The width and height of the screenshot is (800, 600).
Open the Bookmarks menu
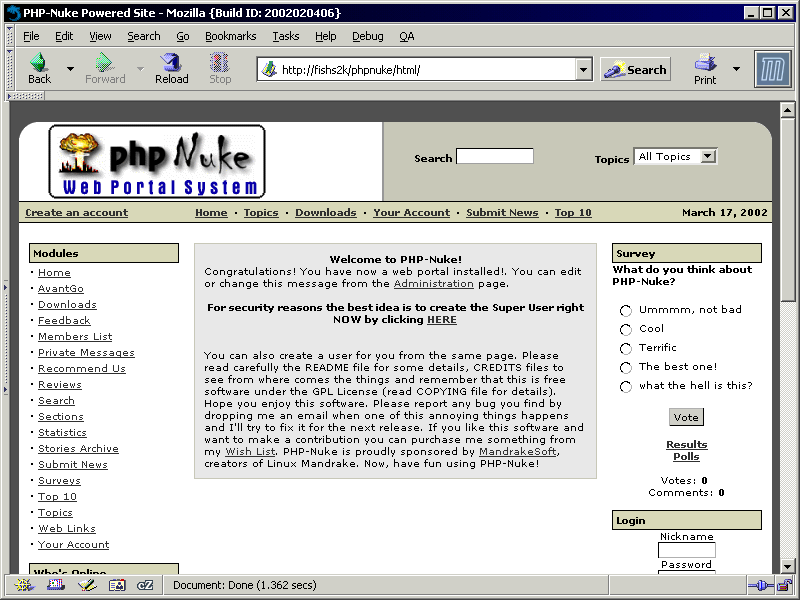point(231,36)
